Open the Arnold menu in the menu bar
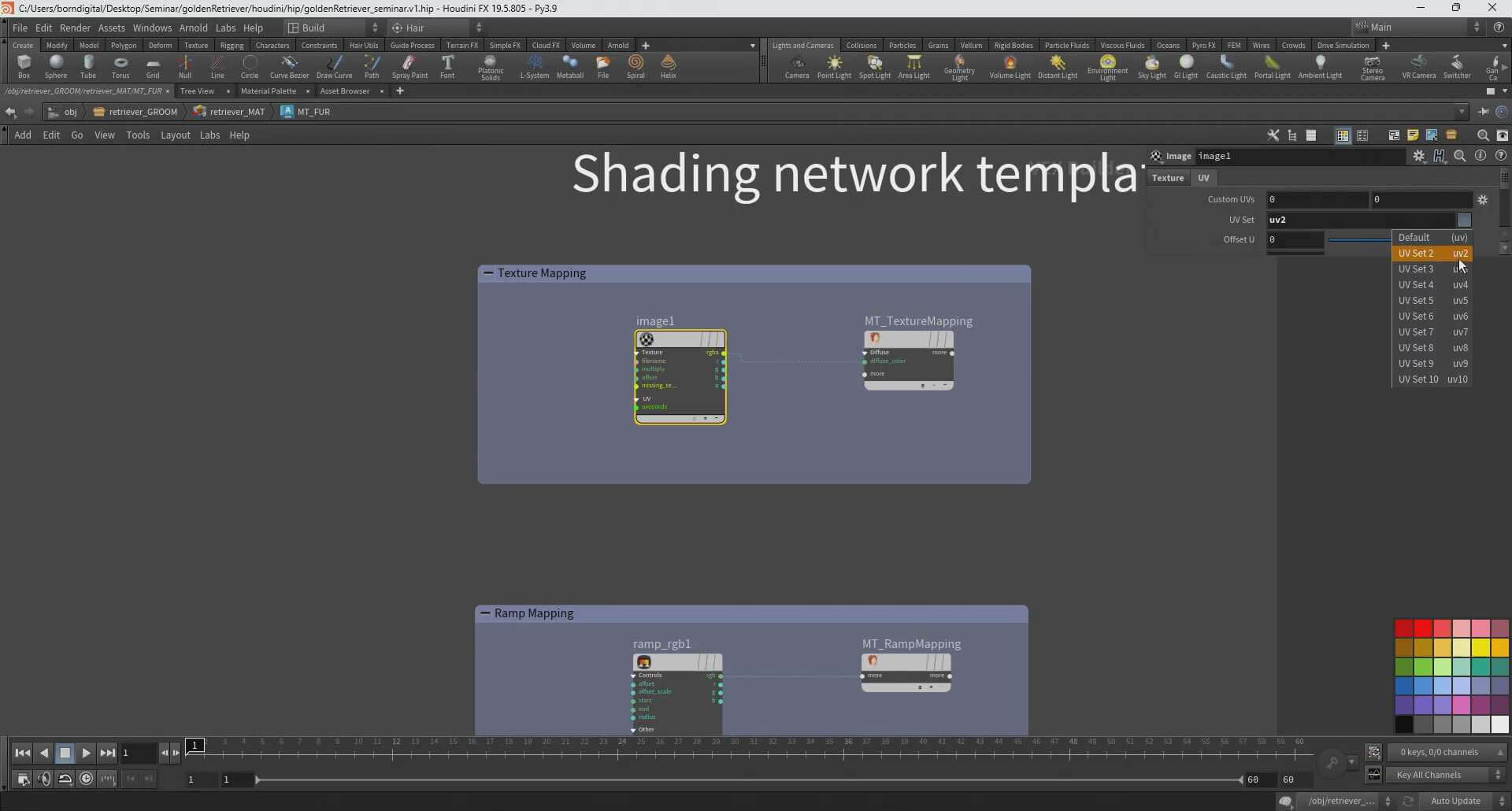The width and height of the screenshot is (1512, 811). [193, 28]
